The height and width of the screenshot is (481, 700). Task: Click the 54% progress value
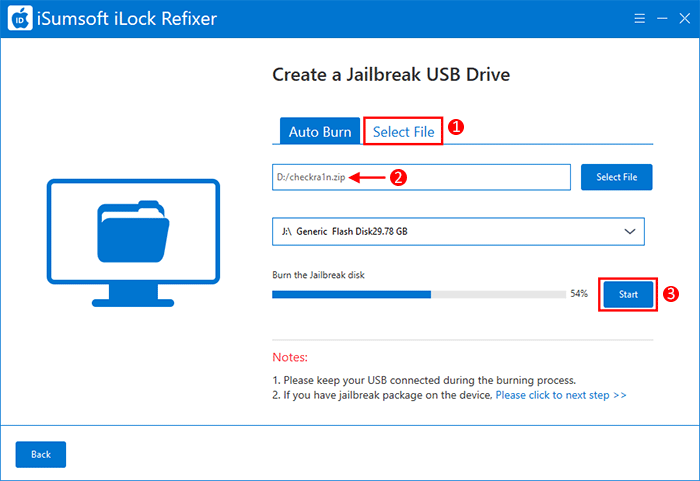coord(579,294)
